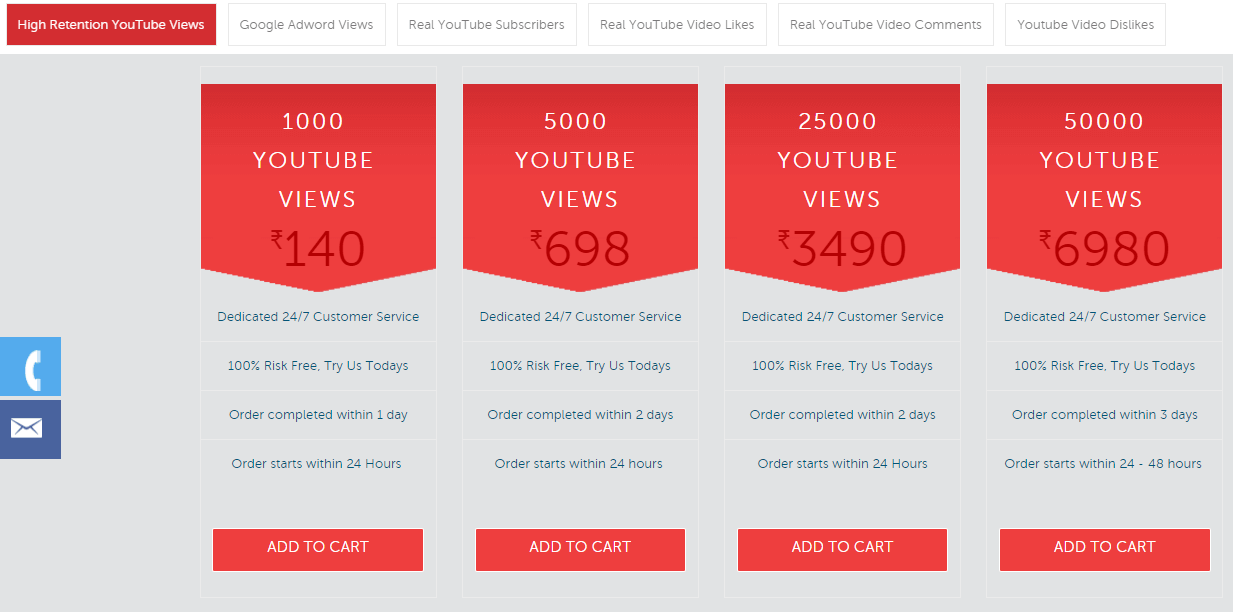Select the Youtube Video Dislikes tab

[x=1085, y=25]
